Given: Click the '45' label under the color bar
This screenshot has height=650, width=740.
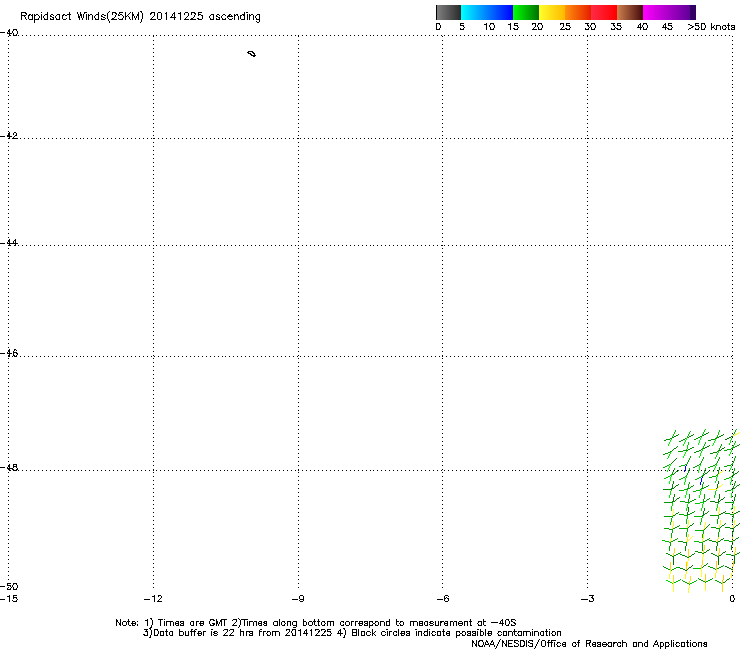Looking at the screenshot, I should click(x=667, y=27).
